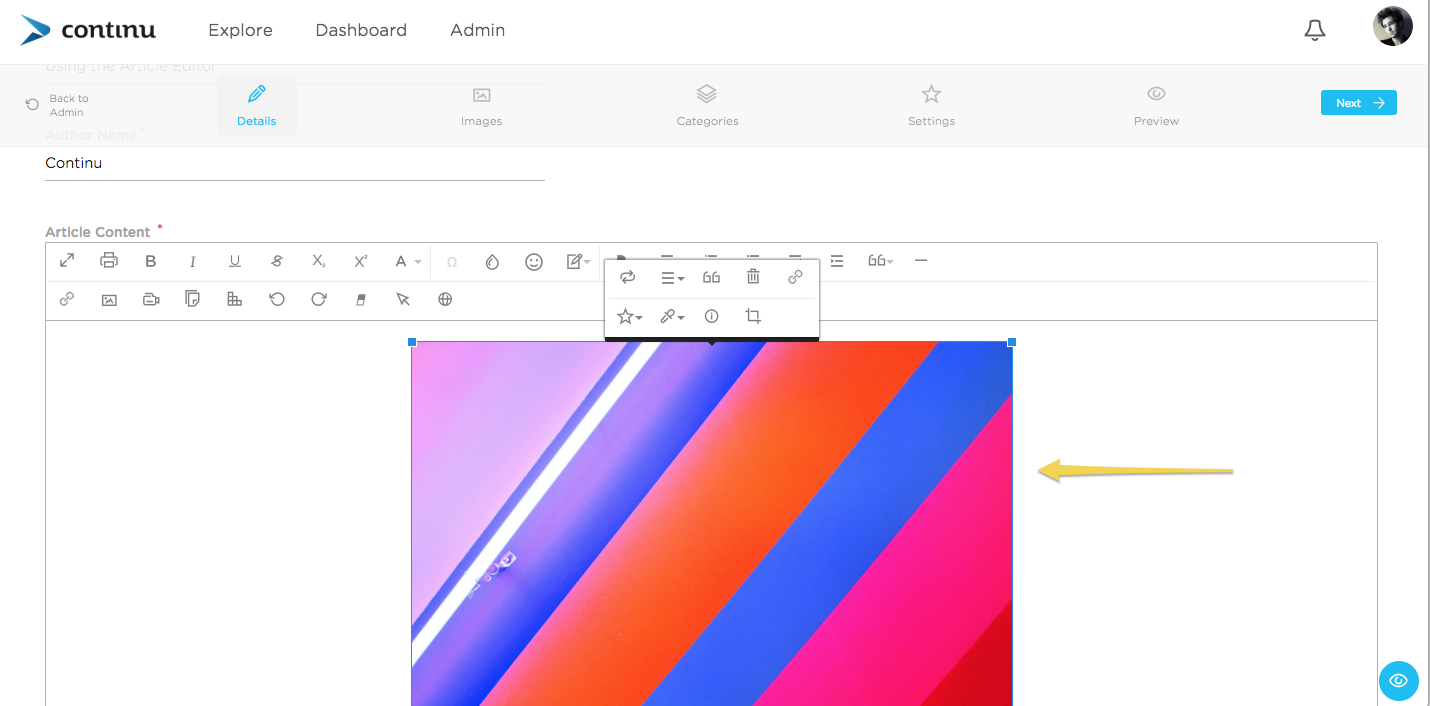This screenshot has width=1430, height=706.
Task: Click Back to Admin
Action: [58, 105]
